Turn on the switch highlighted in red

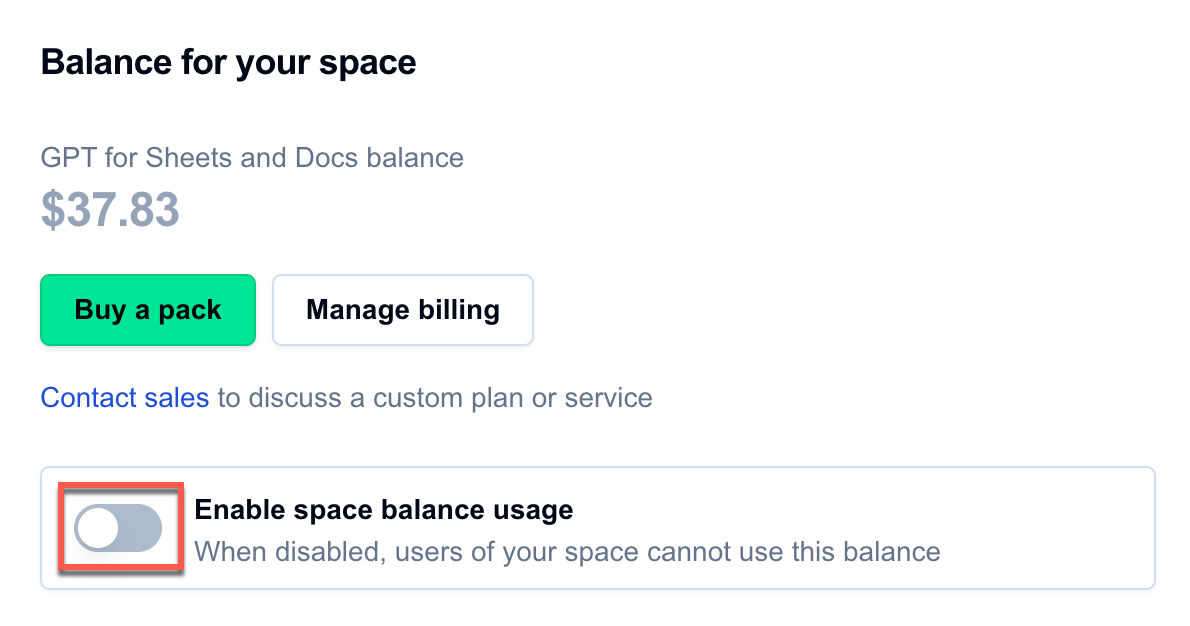click(118, 527)
